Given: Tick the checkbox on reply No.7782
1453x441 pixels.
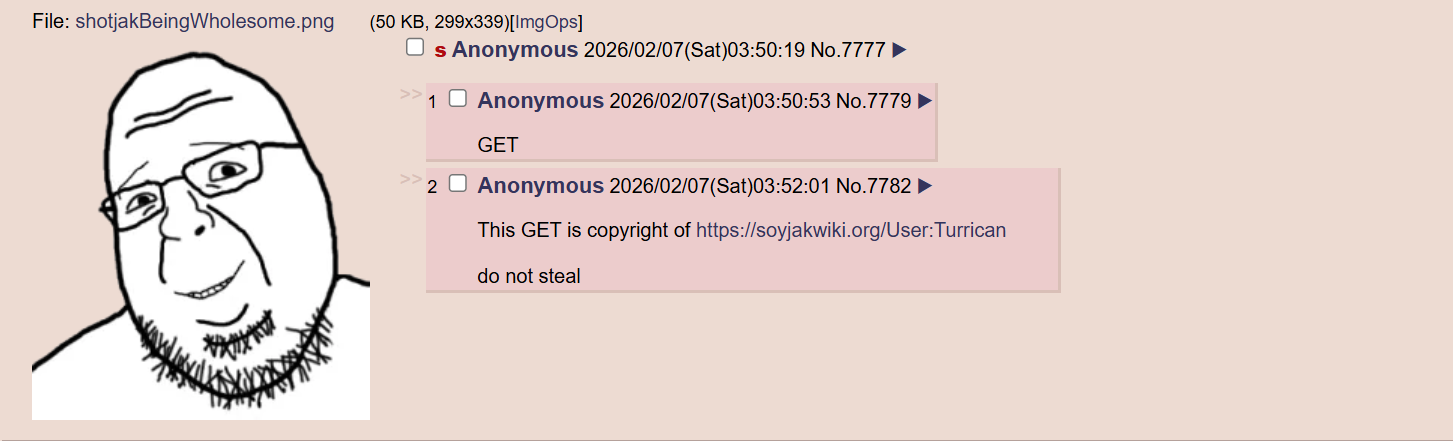Looking at the screenshot, I should pyautogui.click(x=458, y=183).
